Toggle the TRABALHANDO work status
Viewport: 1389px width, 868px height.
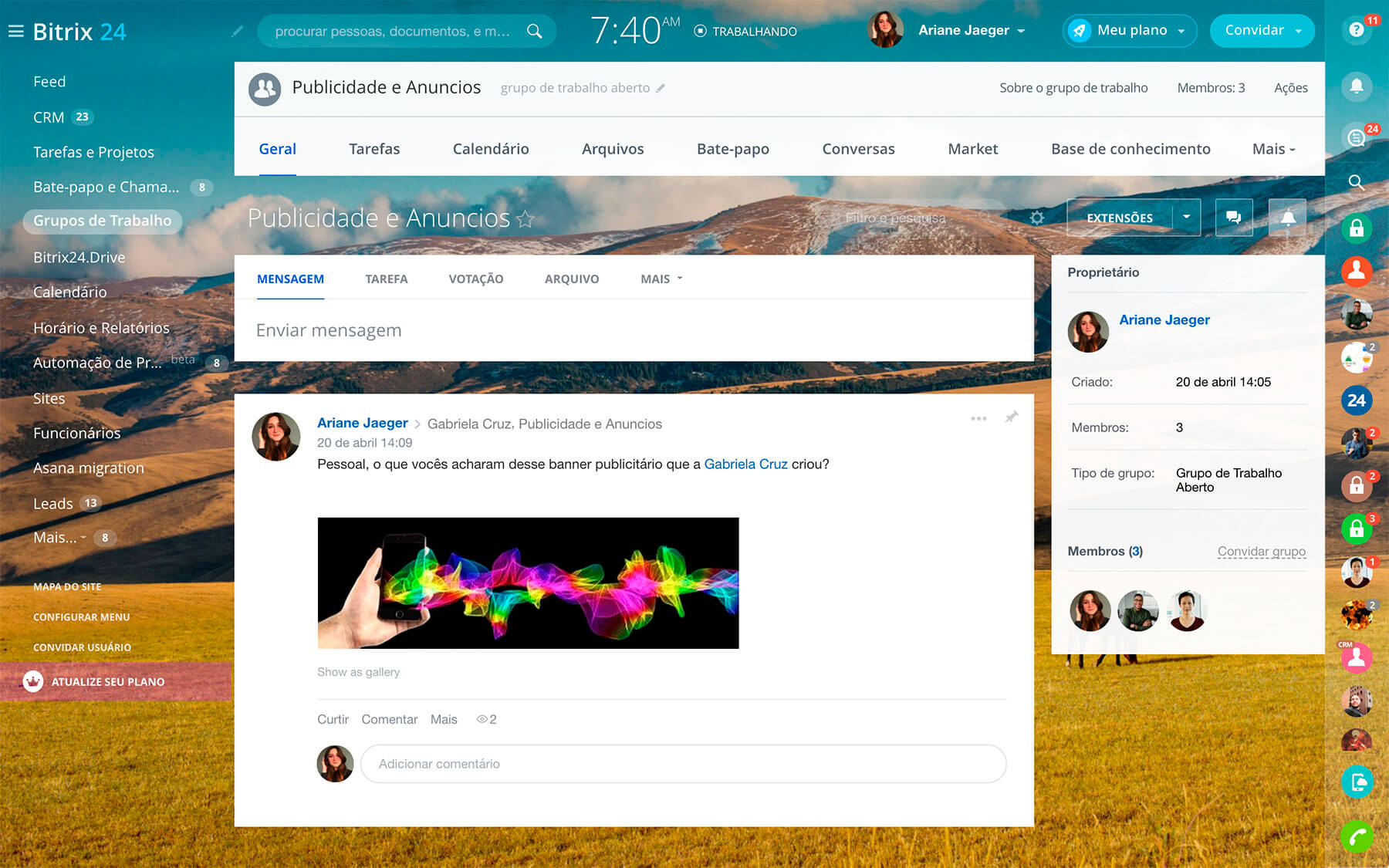[x=745, y=32]
